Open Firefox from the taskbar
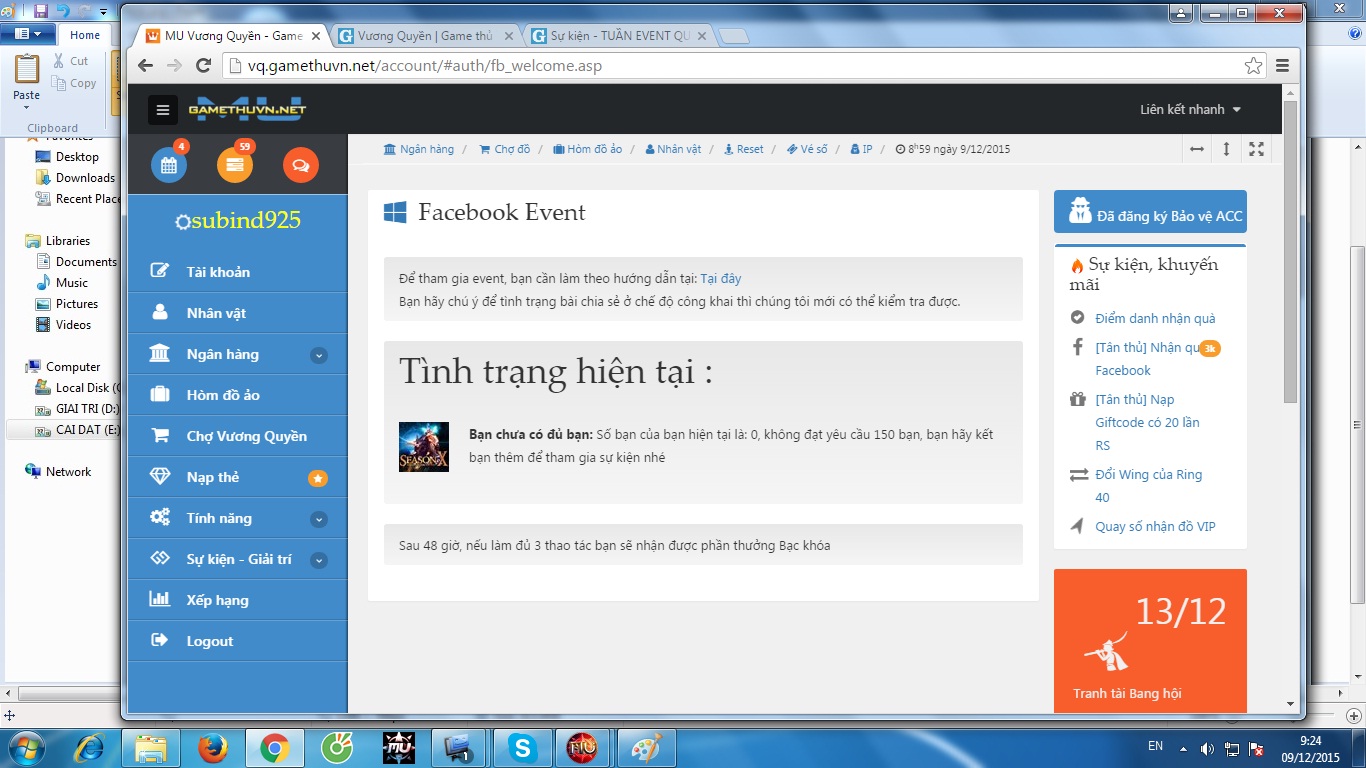1366x768 pixels. tap(212, 747)
